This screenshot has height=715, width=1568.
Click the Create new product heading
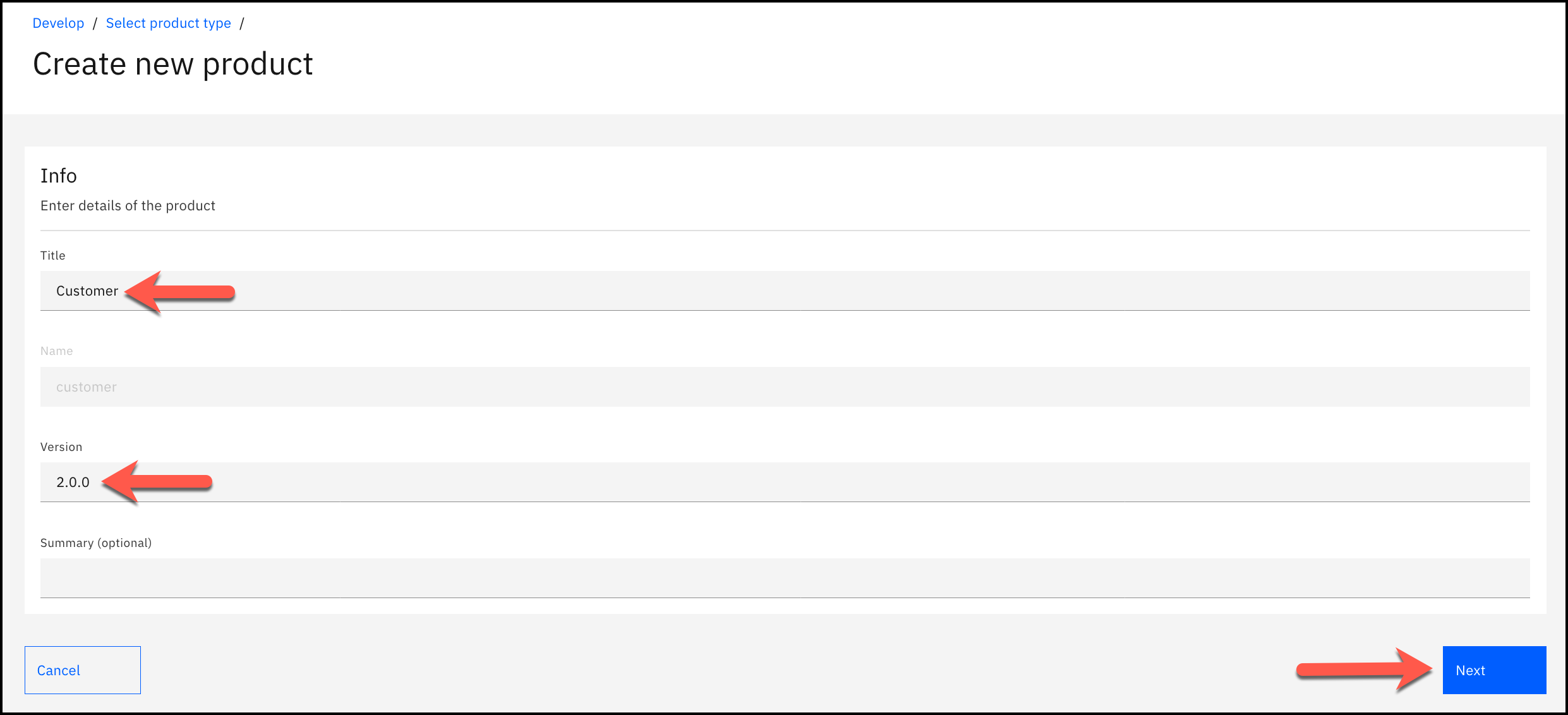172,64
